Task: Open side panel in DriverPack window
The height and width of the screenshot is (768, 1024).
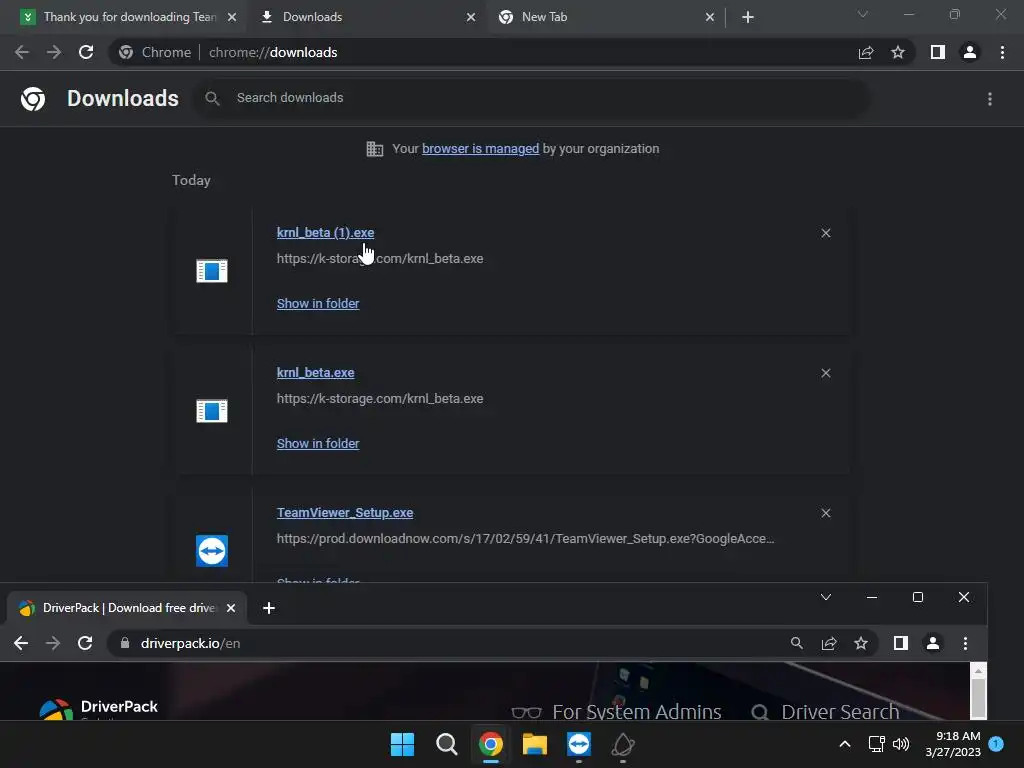Action: [901, 643]
